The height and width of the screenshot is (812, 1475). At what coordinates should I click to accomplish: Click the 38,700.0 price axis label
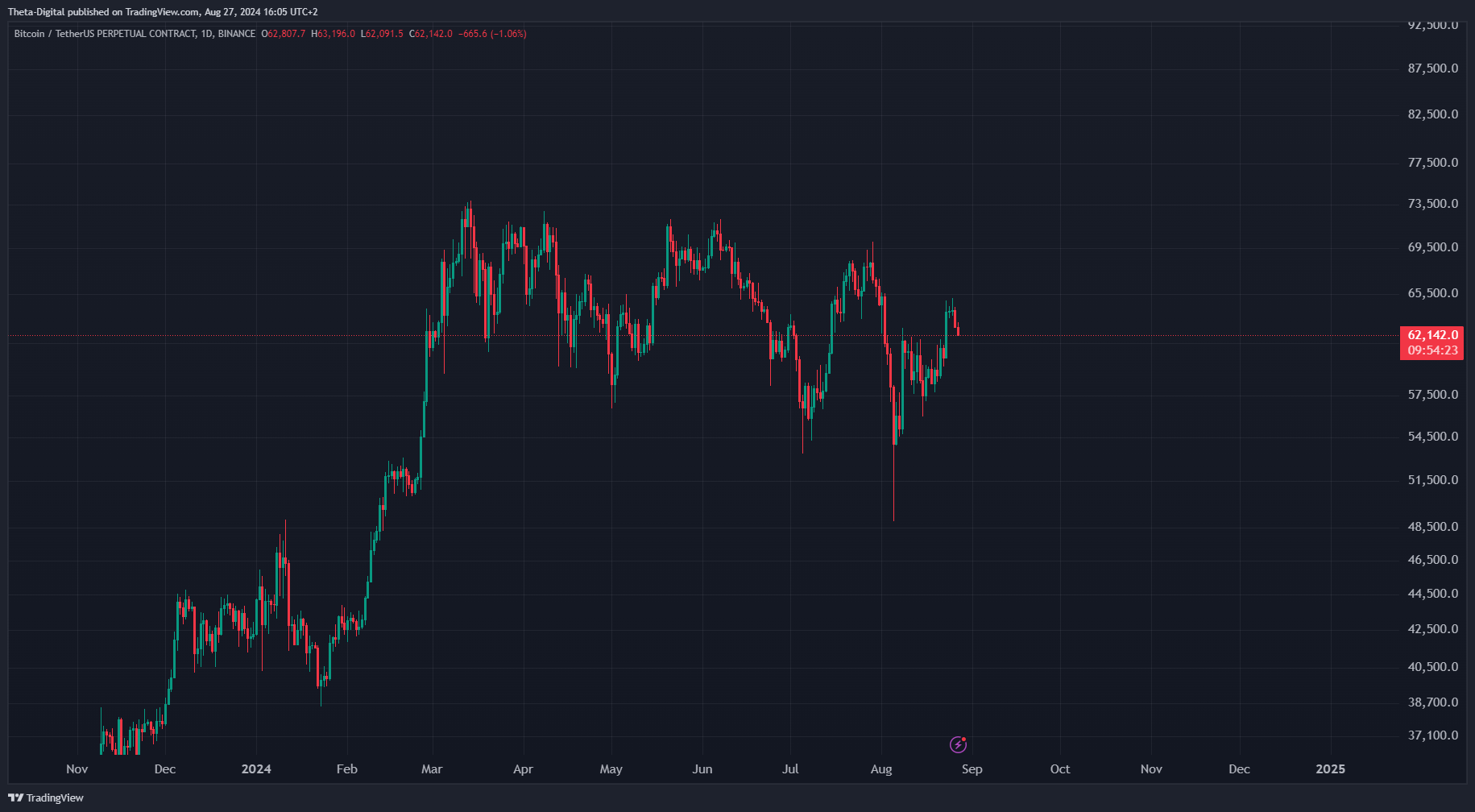(x=1432, y=702)
